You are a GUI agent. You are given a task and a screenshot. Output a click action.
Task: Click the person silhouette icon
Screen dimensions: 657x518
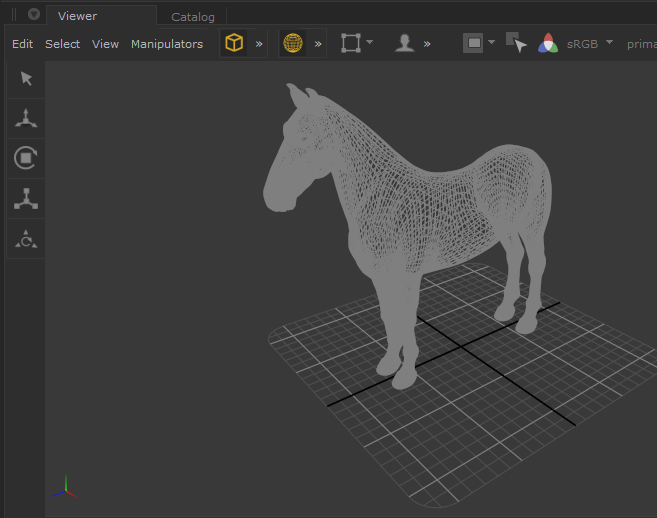coord(404,43)
